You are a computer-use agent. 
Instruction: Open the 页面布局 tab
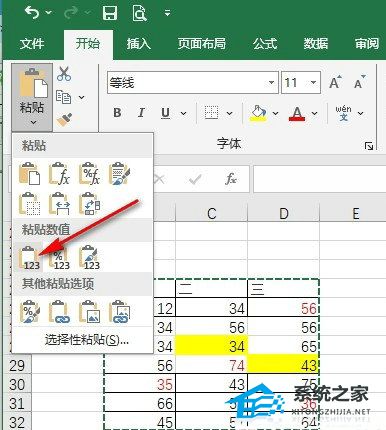(202, 44)
